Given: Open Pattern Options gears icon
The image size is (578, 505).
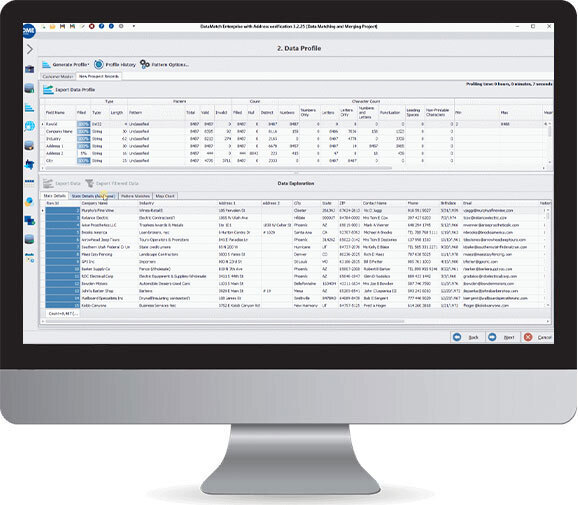Looking at the screenshot, I should (x=144, y=65).
